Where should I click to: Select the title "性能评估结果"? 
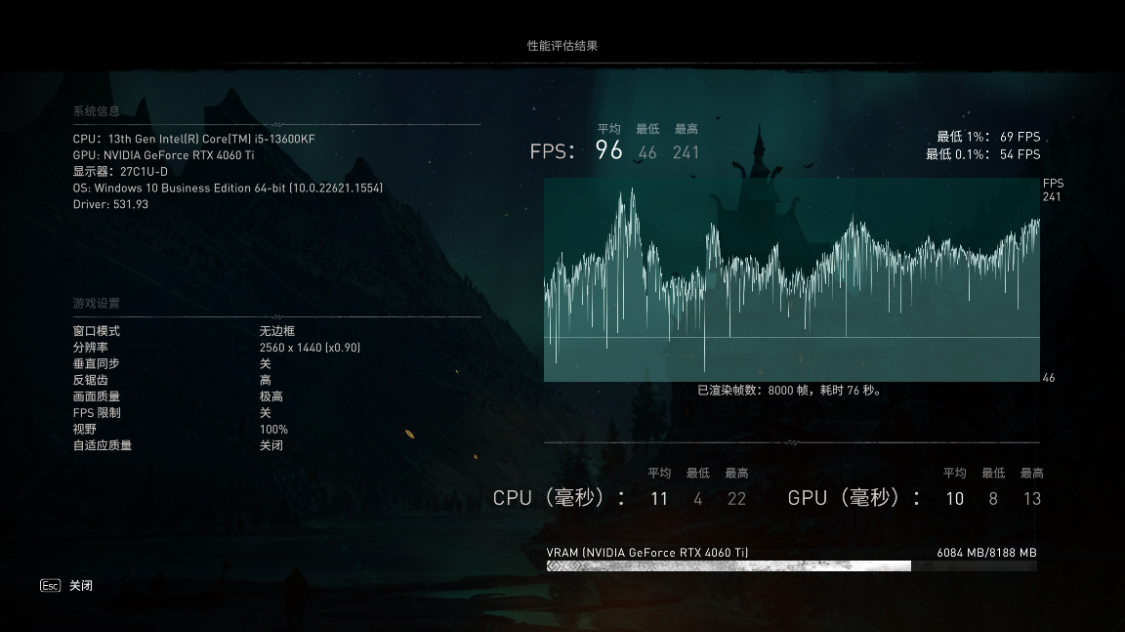(562, 45)
